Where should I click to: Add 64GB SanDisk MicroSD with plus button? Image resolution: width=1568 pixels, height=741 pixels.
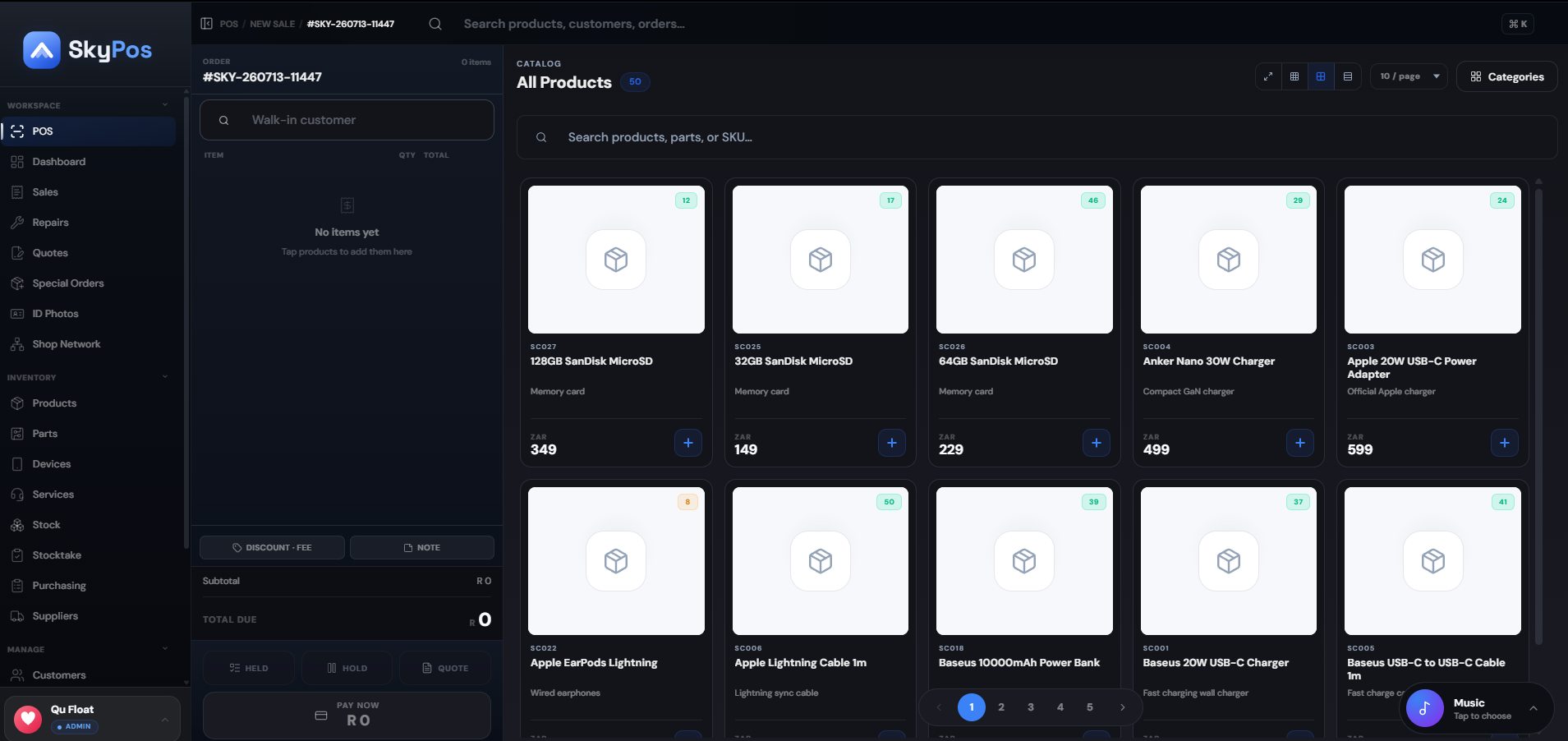pyautogui.click(x=1097, y=443)
